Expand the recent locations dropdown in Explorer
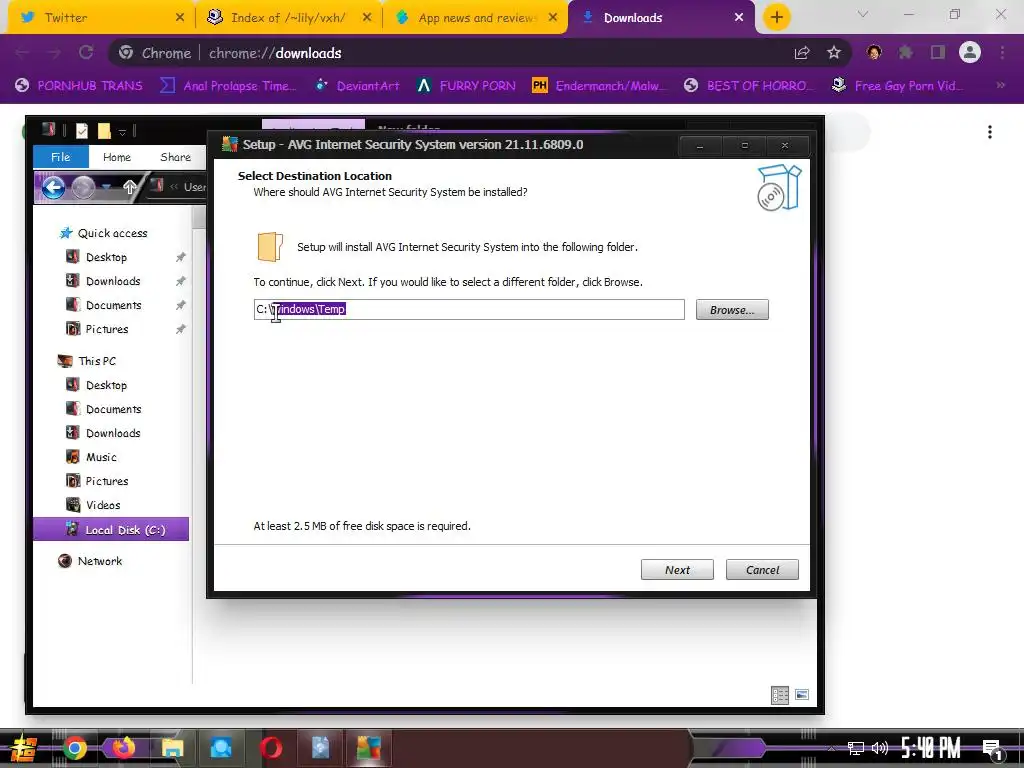Screen dimensions: 1024x768 [106, 188]
